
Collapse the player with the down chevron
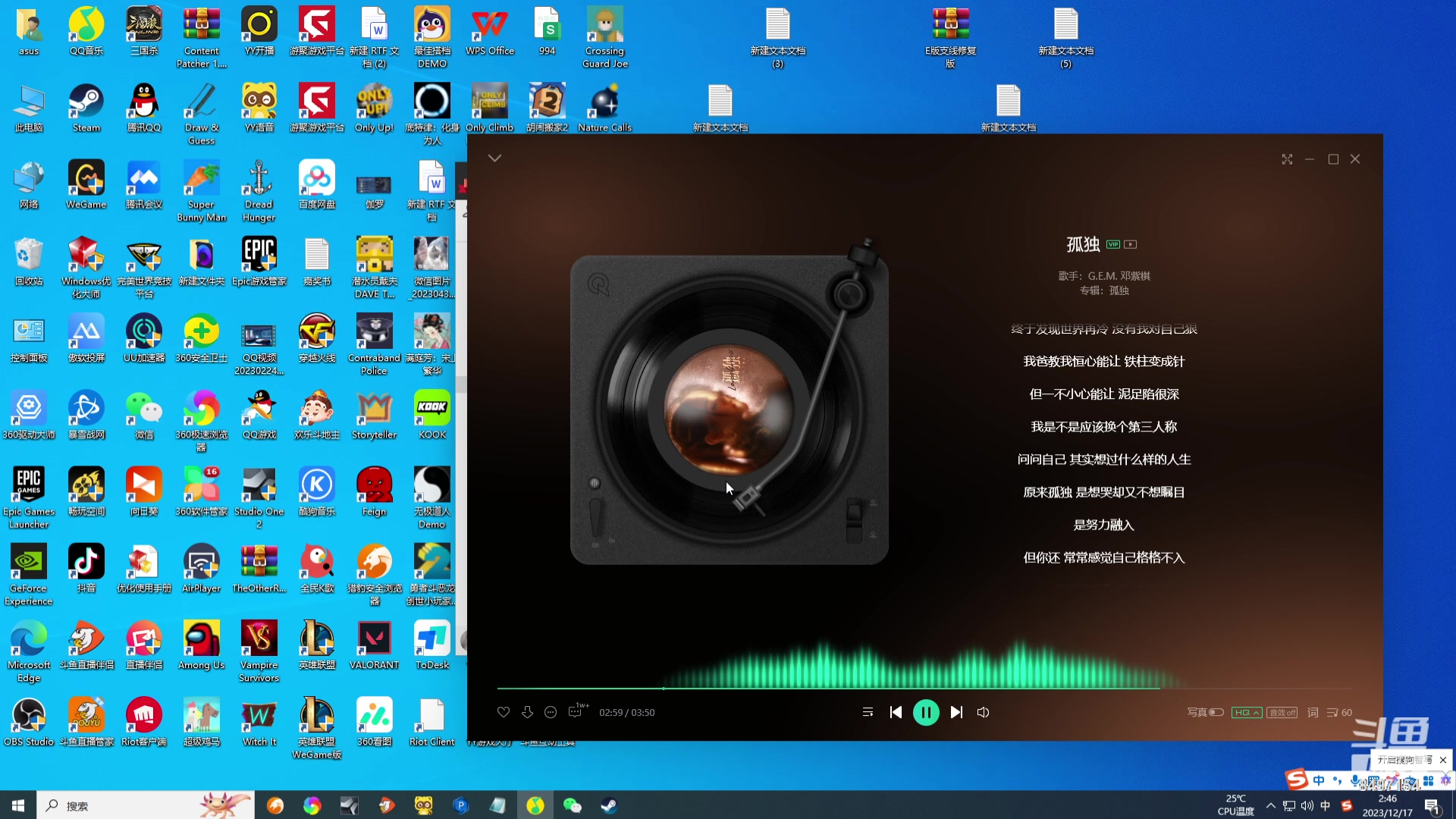[494, 158]
